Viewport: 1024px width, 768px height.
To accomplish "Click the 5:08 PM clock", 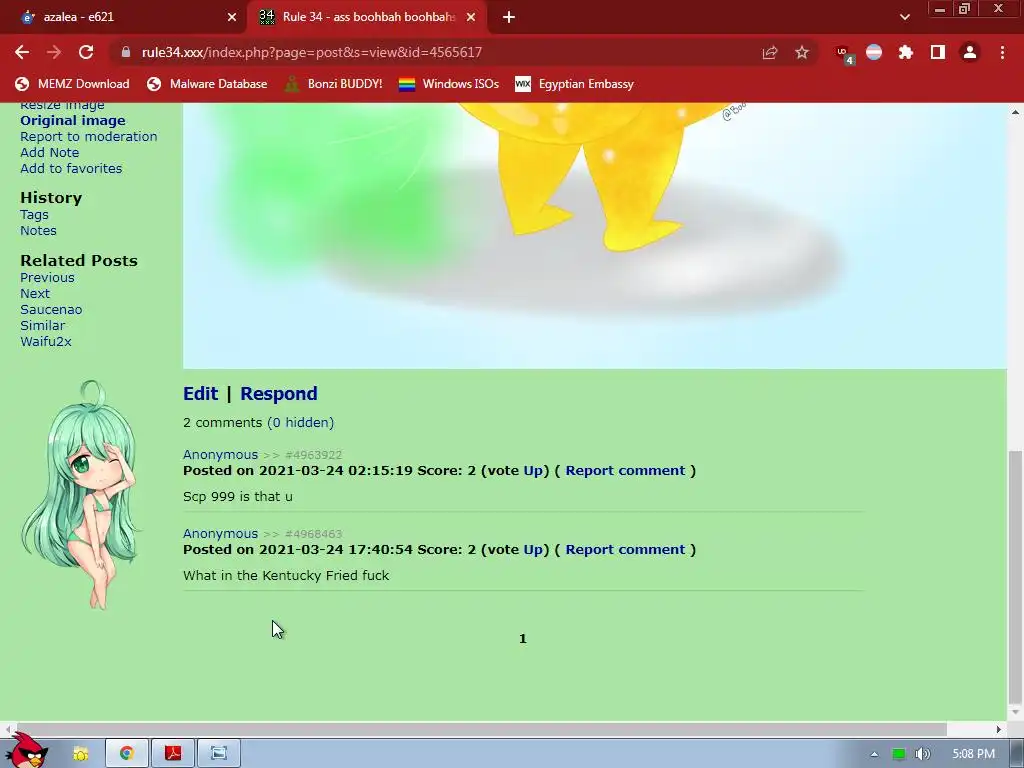I will [x=974, y=754].
